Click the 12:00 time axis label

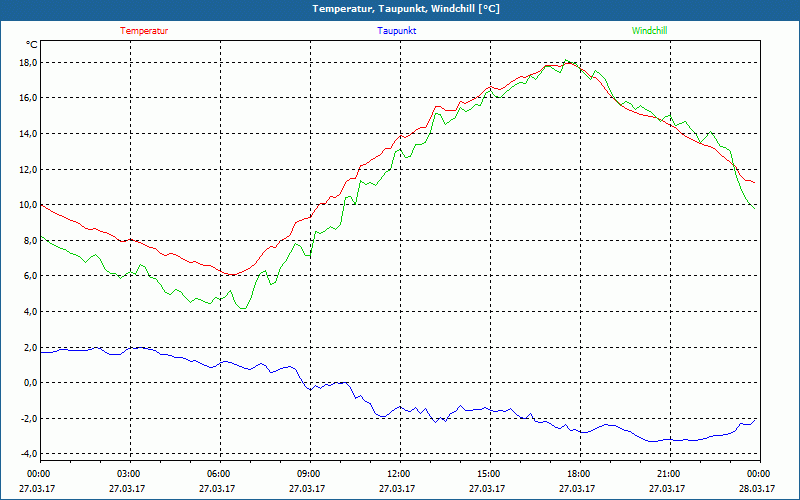(398, 474)
